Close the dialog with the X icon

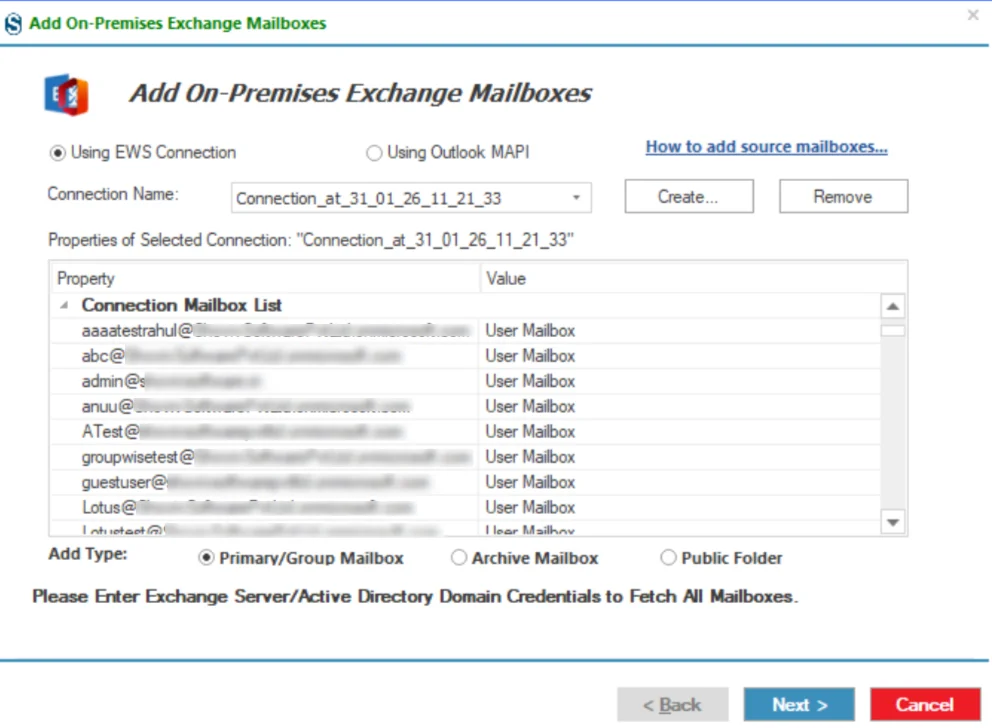pos(973,15)
